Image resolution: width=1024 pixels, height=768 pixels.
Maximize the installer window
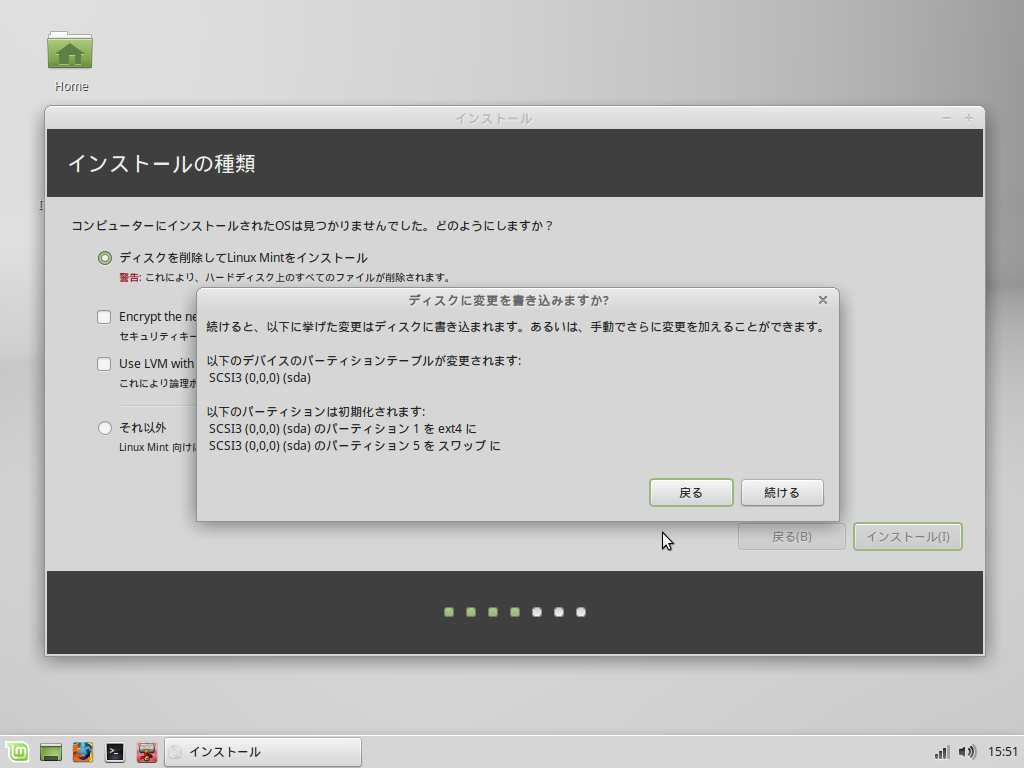point(969,118)
